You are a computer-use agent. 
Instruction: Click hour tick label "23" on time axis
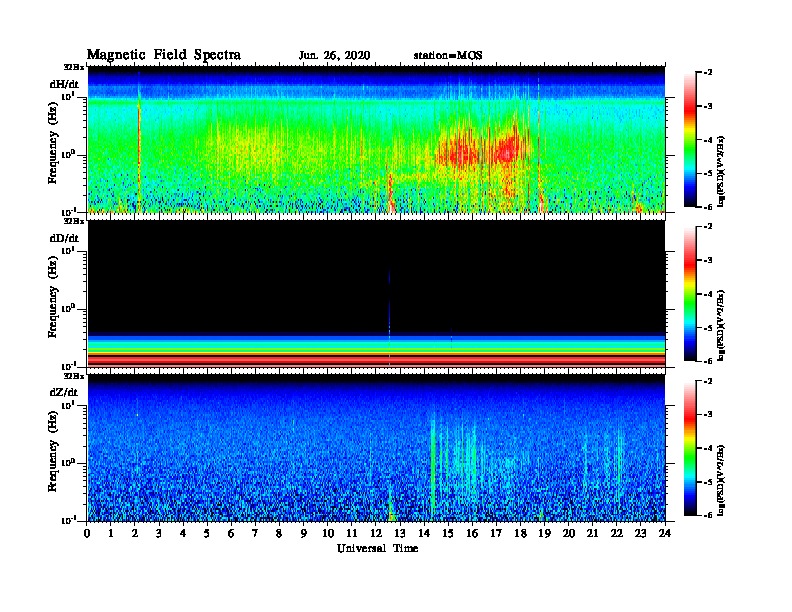pyautogui.click(x=640, y=533)
